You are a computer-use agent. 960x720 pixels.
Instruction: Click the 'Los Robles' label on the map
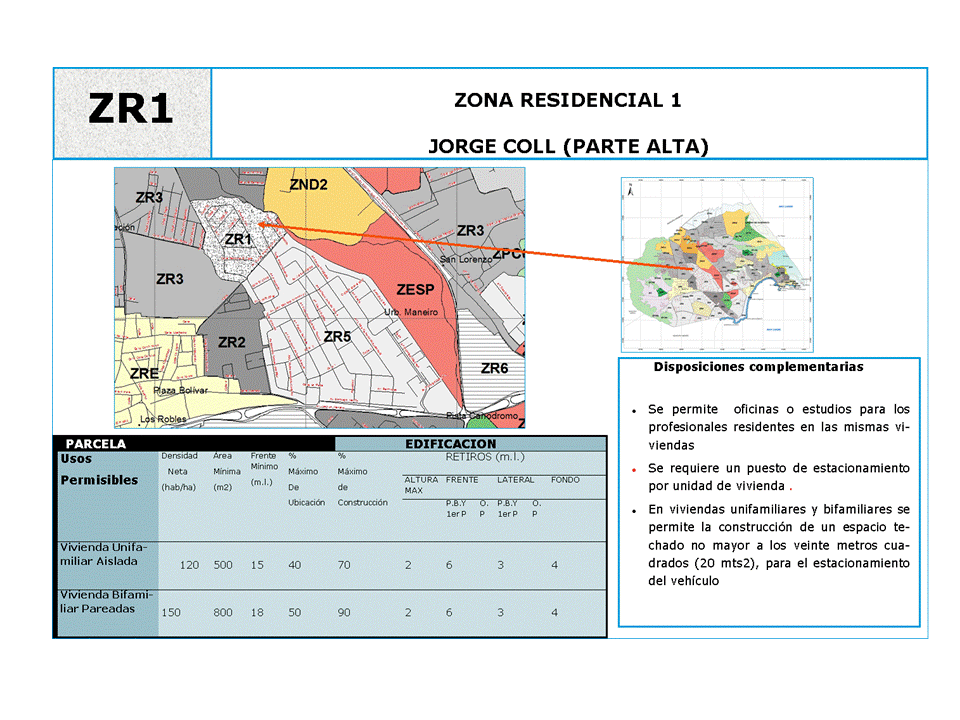click(163, 419)
